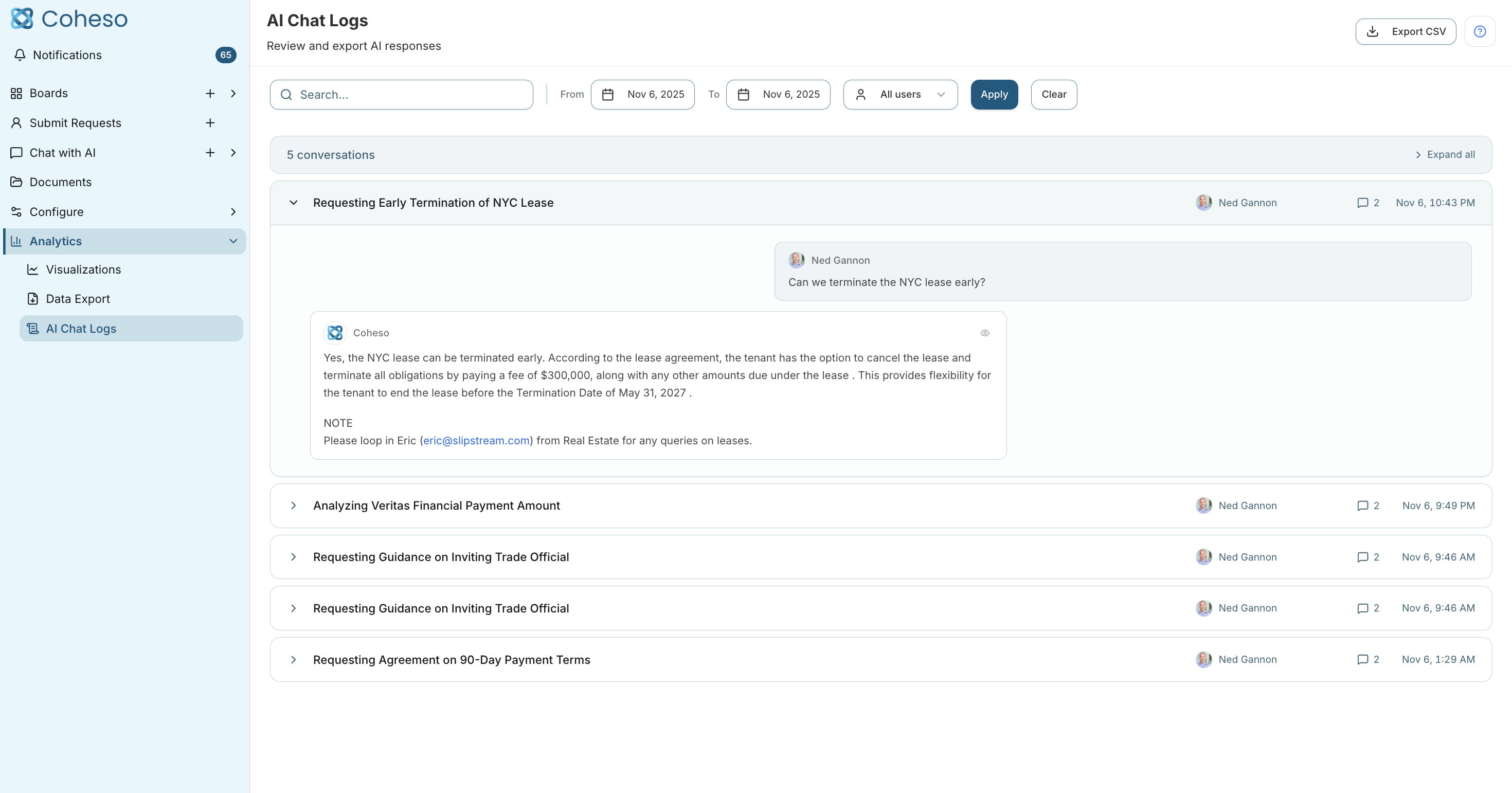Expand 90-Day Payment Terms conversation
This screenshot has width=1512, height=793.
pos(294,660)
